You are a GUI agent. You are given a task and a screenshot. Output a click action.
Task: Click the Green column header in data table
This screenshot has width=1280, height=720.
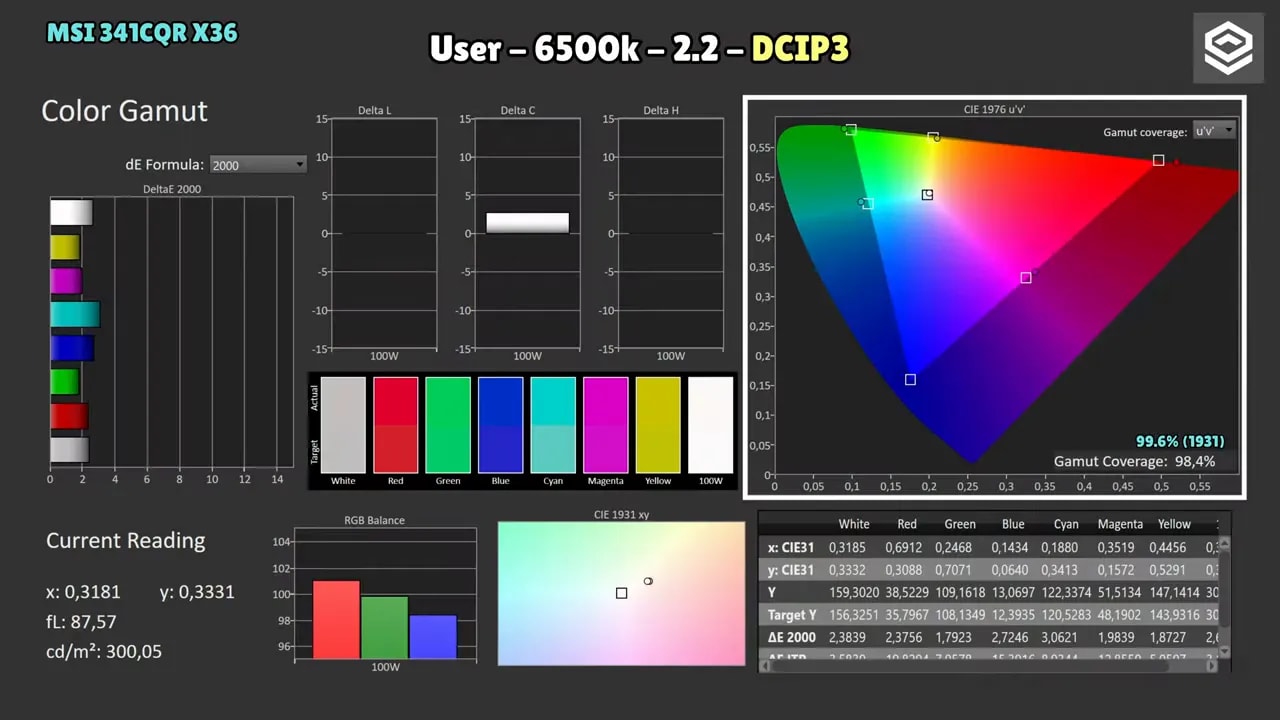(x=960, y=524)
